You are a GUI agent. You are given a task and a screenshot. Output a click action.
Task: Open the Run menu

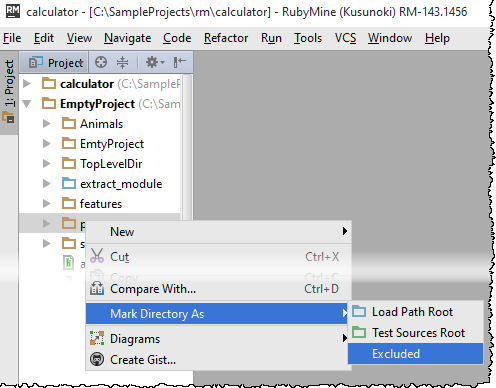coord(271,38)
